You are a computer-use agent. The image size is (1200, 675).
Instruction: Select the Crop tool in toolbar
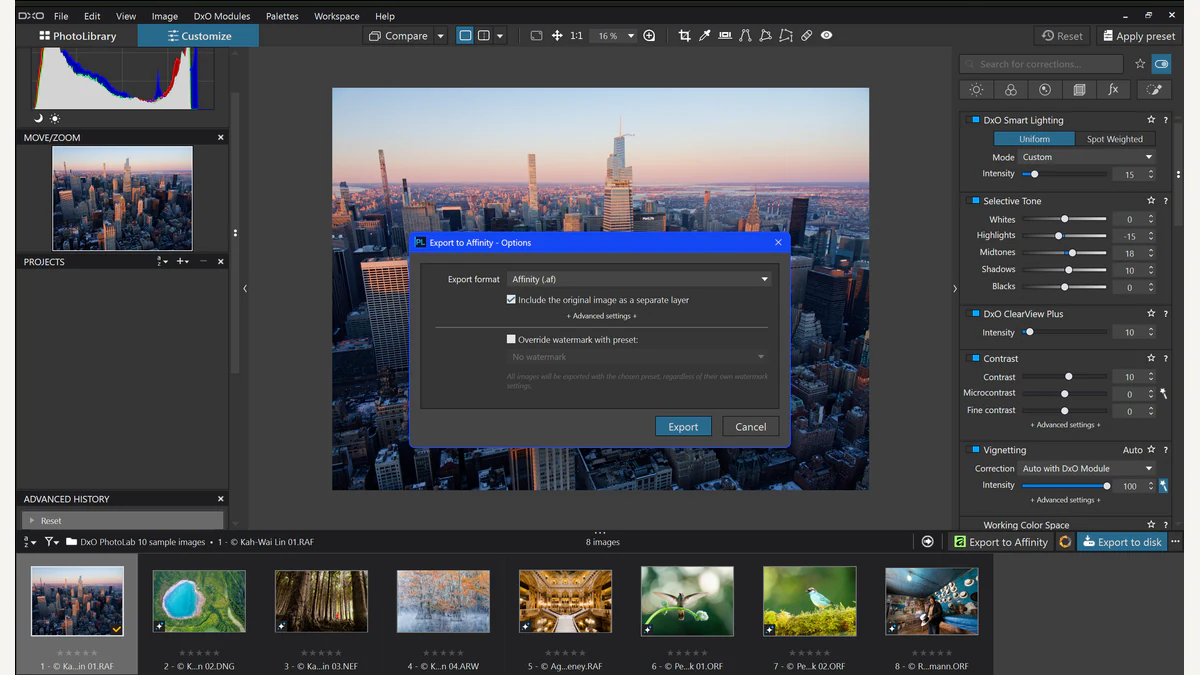click(684, 35)
